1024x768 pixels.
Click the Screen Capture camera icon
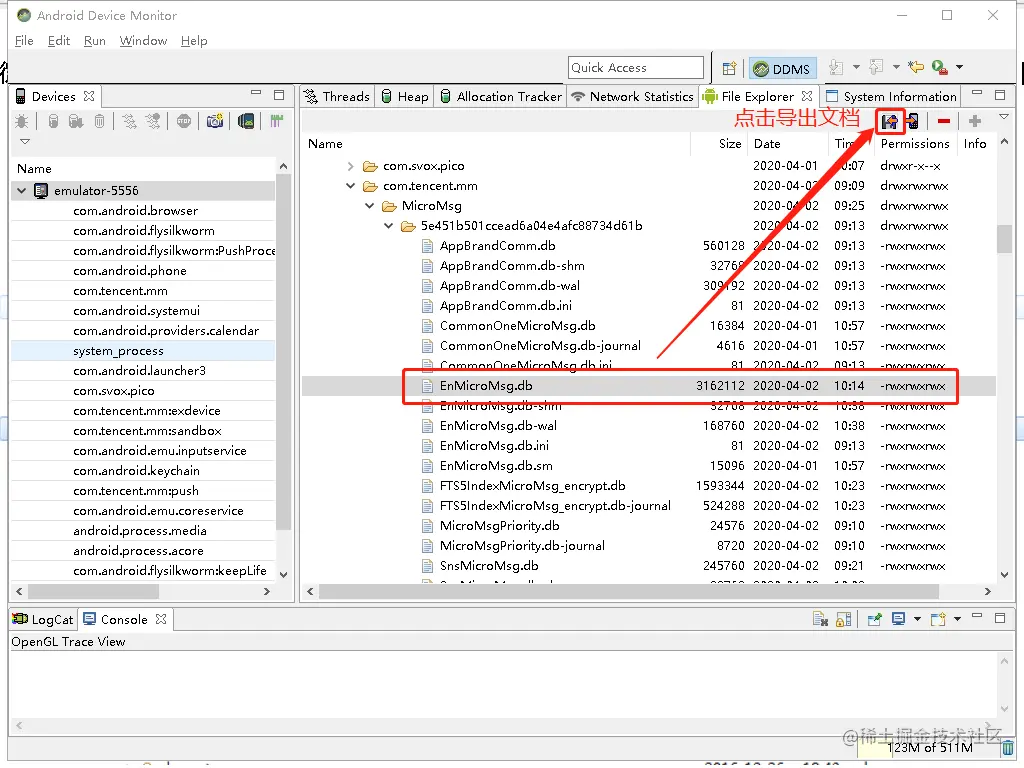click(x=215, y=121)
